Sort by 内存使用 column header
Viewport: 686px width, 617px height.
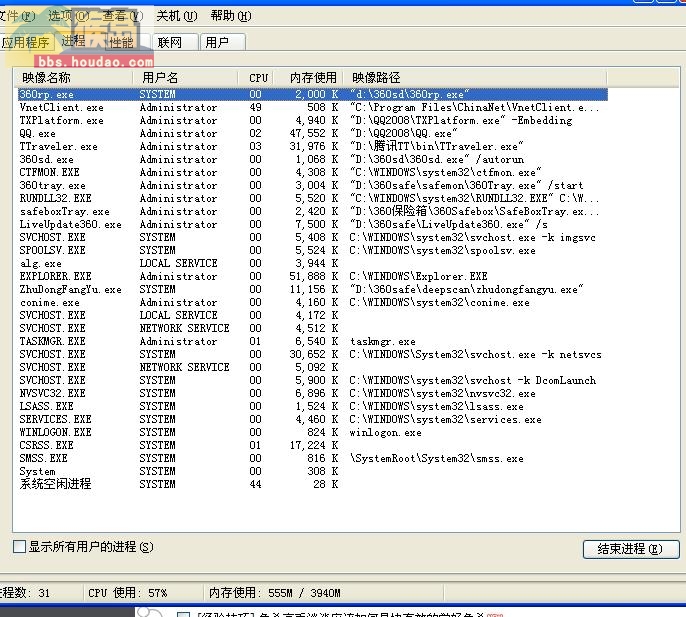point(309,78)
